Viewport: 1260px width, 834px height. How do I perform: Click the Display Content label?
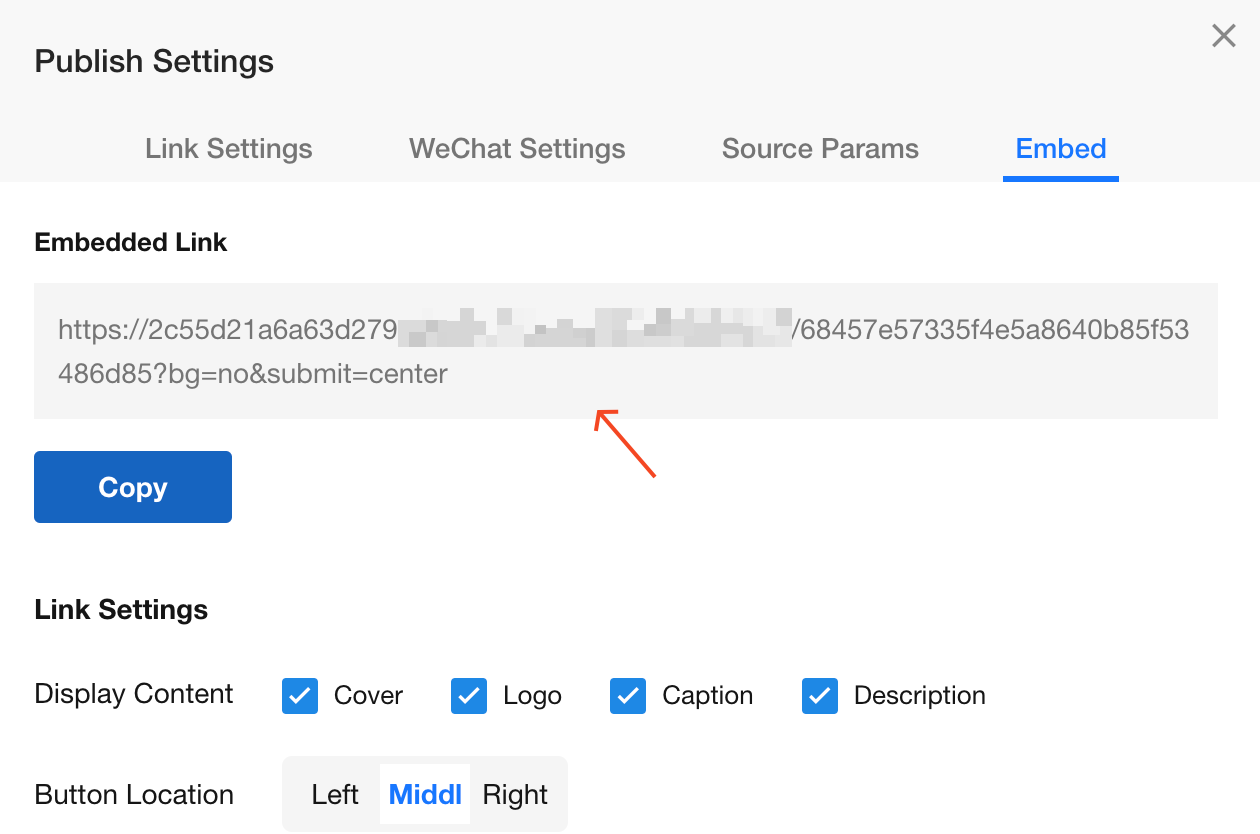(x=134, y=694)
